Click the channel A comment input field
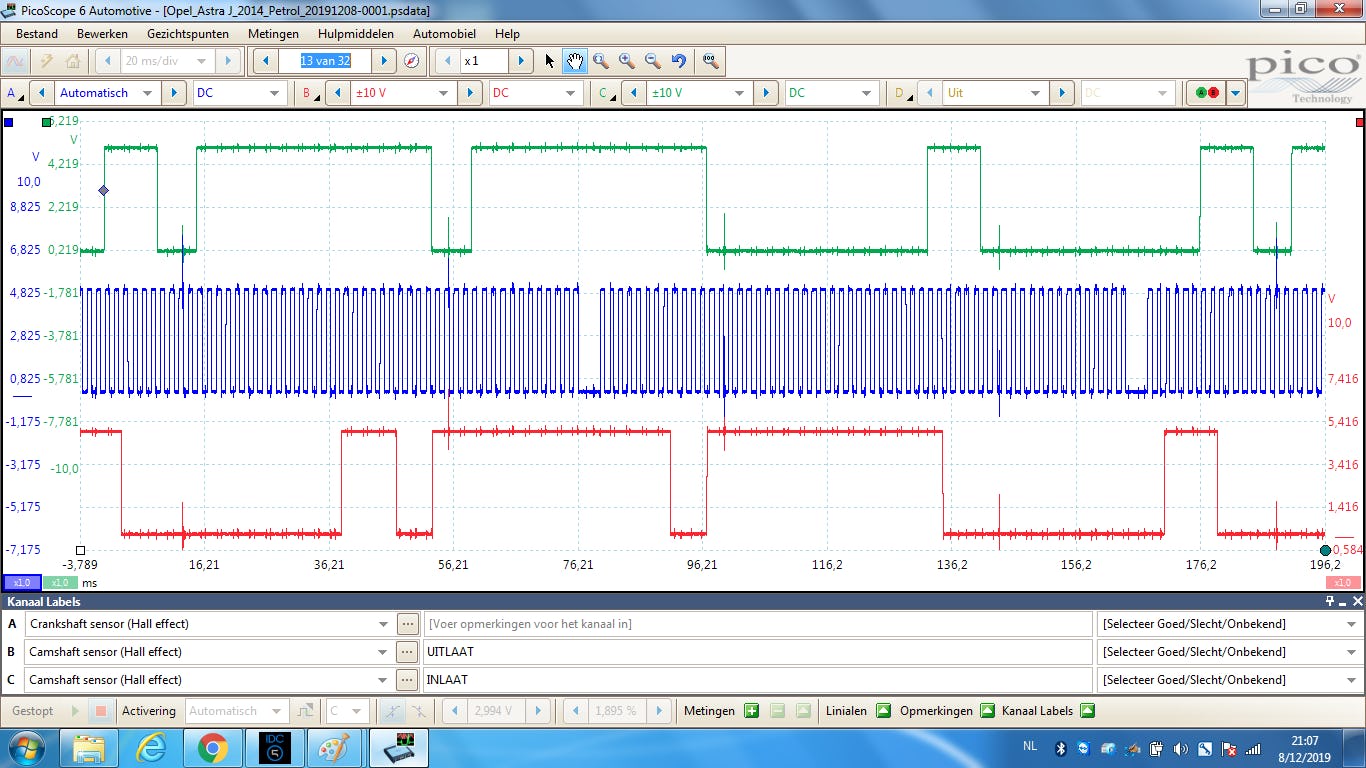 [x=757, y=624]
